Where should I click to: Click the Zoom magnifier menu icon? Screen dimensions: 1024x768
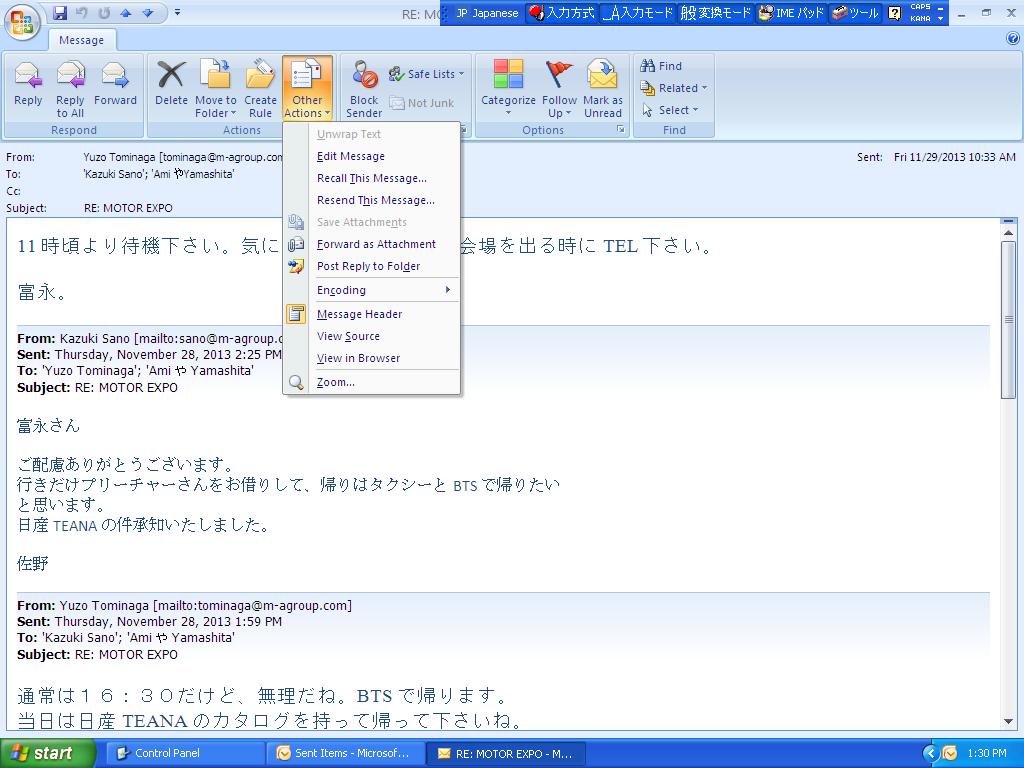pyautogui.click(x=296, y=383)
